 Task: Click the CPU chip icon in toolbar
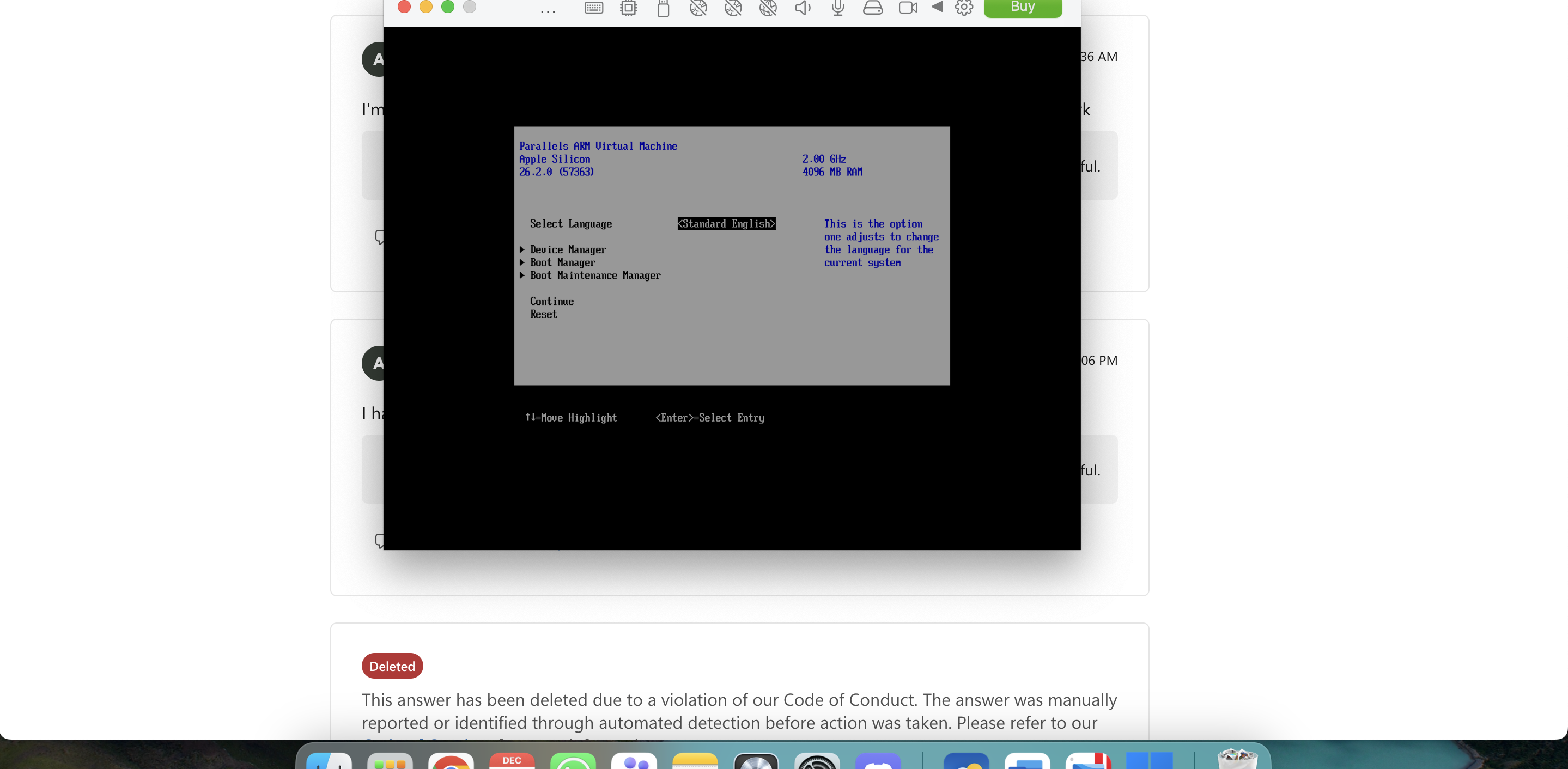pos(628,8)
